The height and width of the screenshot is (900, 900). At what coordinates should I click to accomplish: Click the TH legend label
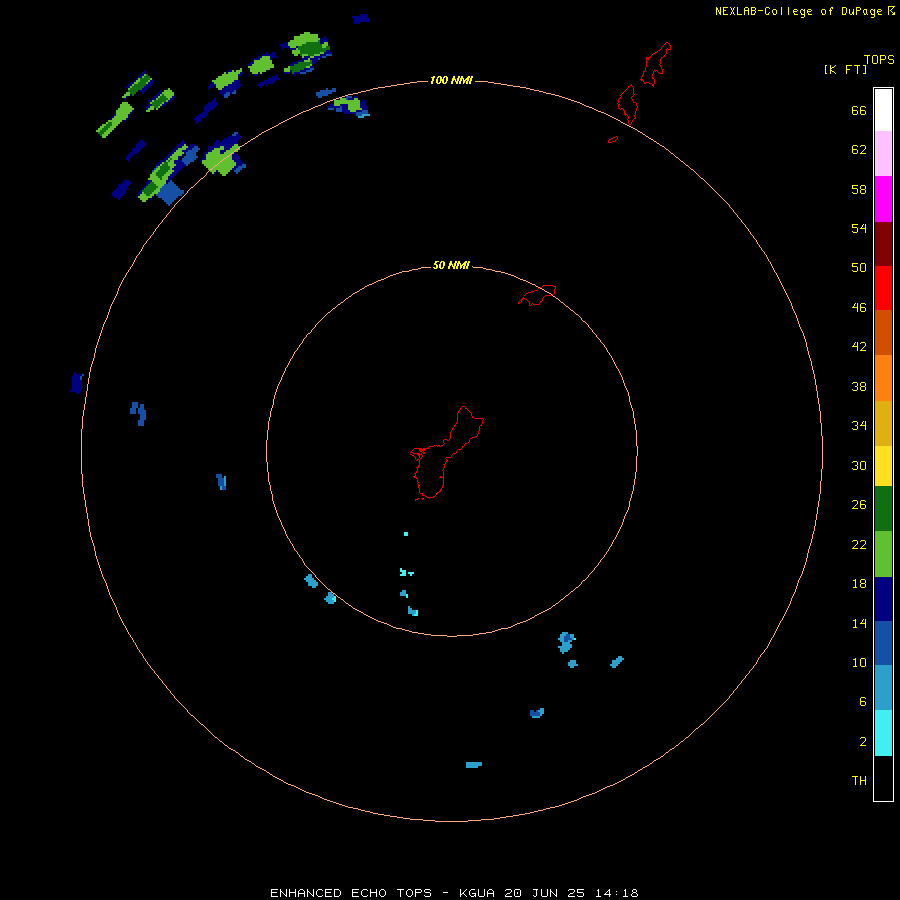click(x=859, y=781)
